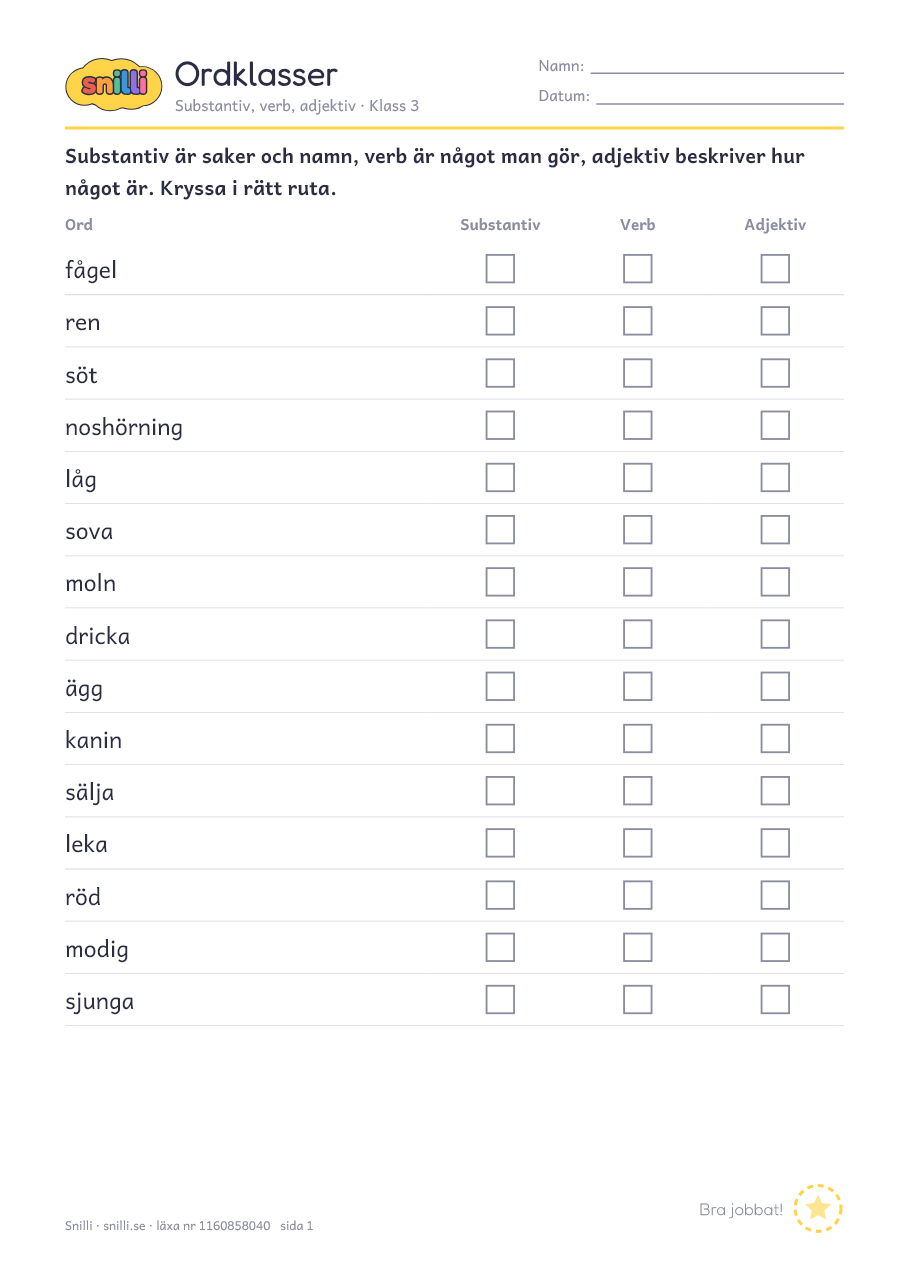
Task: Tick the Adjektiv box for låg
Action: pyautogui.click(x=775, y=478)
